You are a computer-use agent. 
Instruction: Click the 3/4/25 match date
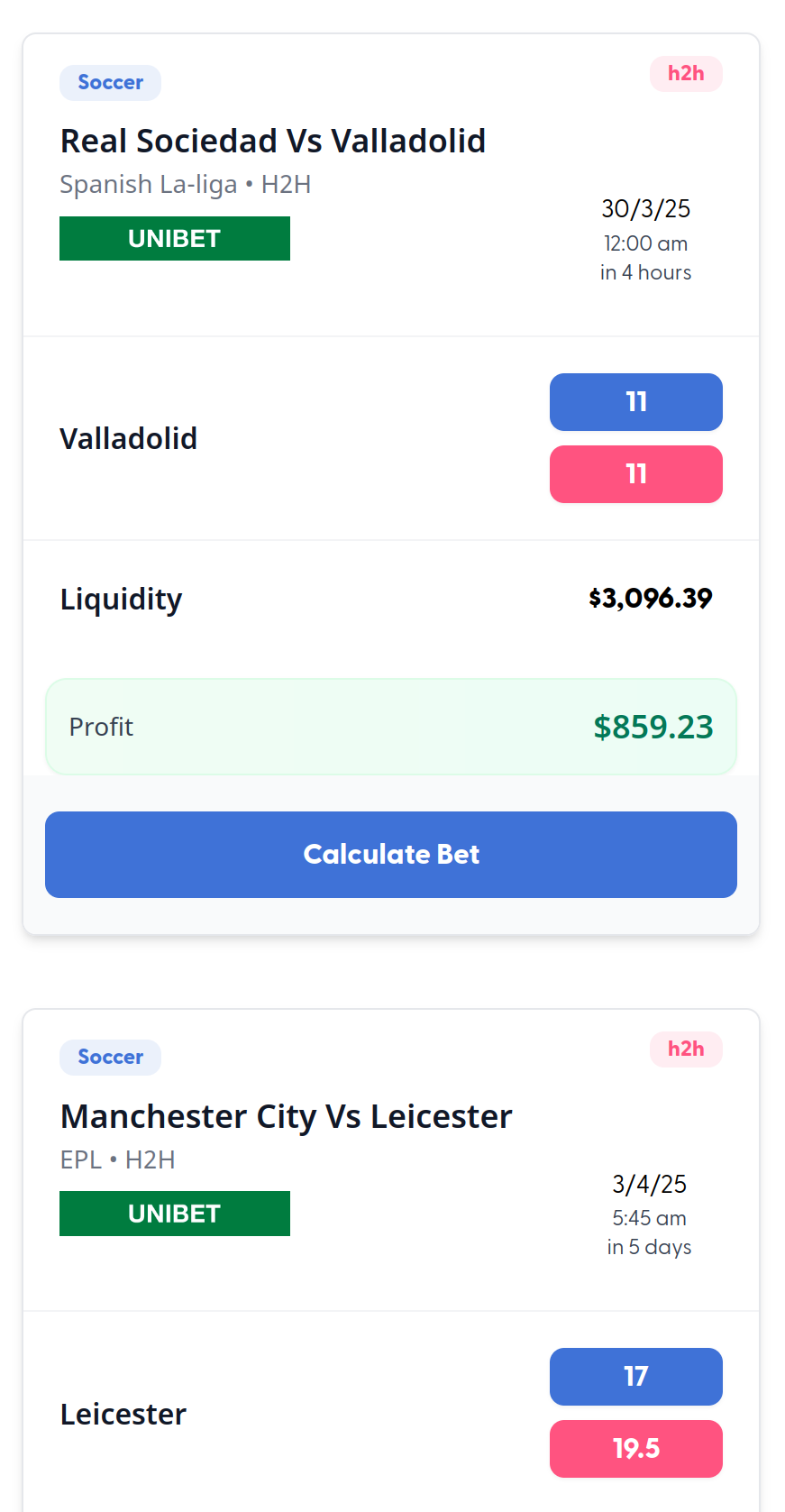pyautogui.click(x=649, y=1184)
